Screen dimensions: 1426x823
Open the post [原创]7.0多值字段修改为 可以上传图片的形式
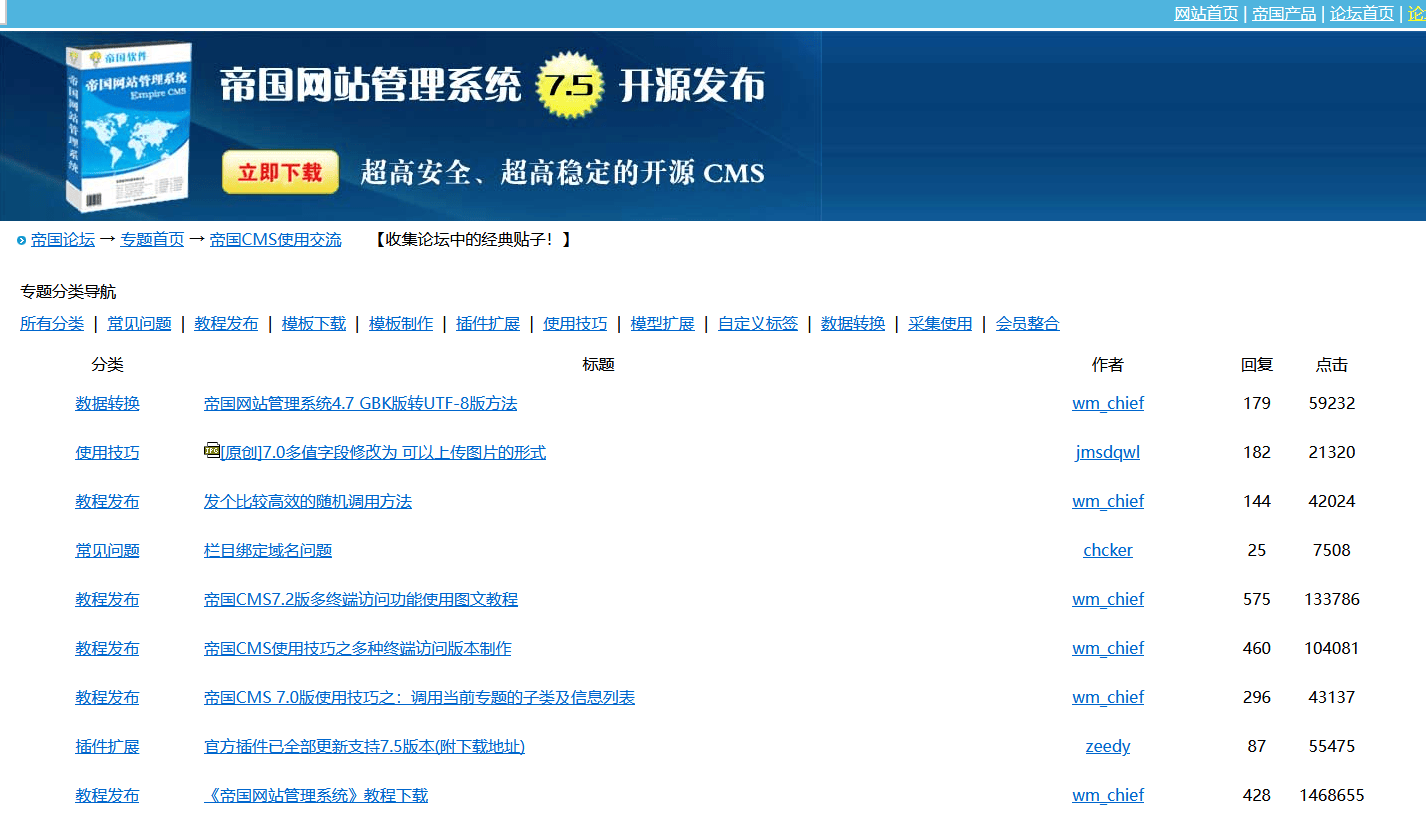click(383, 453)
